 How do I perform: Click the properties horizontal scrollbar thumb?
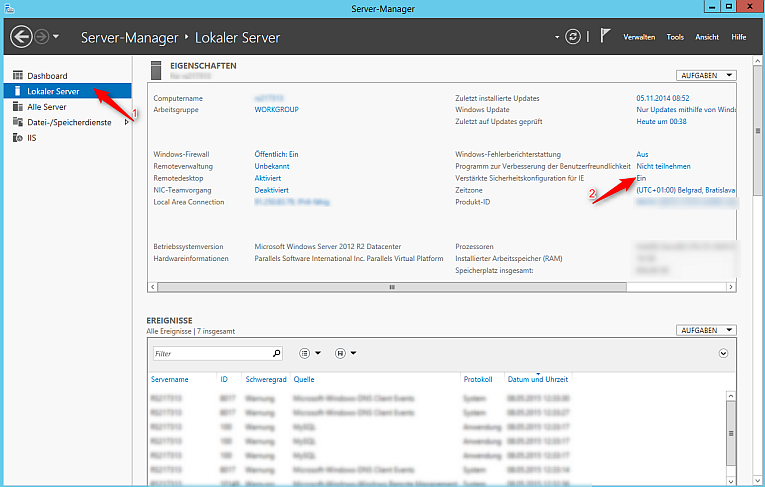[x=392, y=287]
